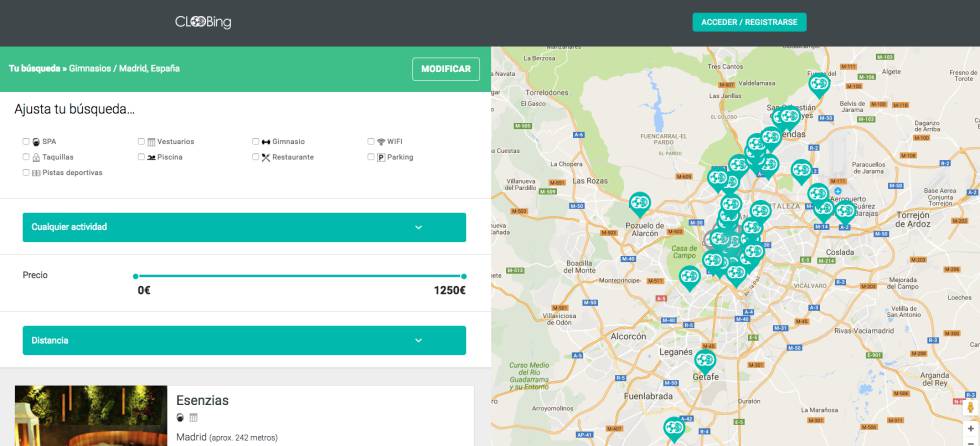
Task: Toggle the WIFI checkbox
Action: tap(371, 141)
